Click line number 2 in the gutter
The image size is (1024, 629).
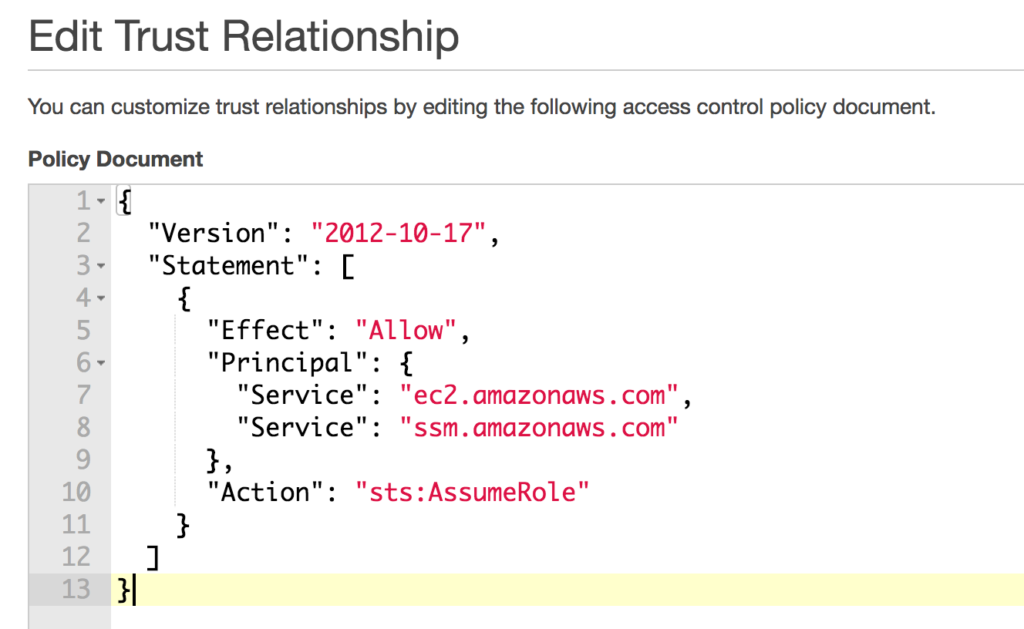(x=82, y=234)
